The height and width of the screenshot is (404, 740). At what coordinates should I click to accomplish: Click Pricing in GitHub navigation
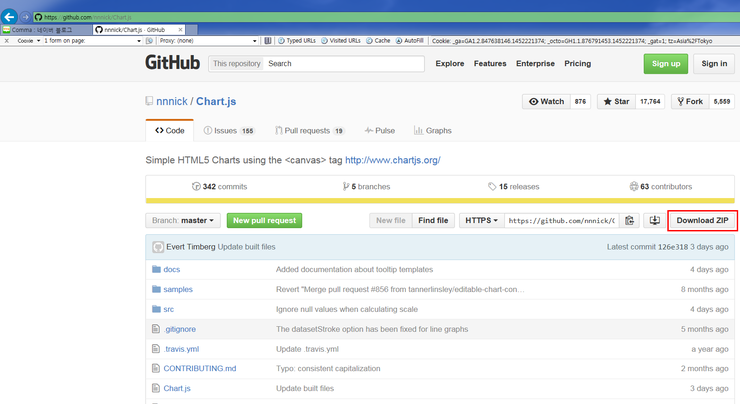click(x=578, y=63)
